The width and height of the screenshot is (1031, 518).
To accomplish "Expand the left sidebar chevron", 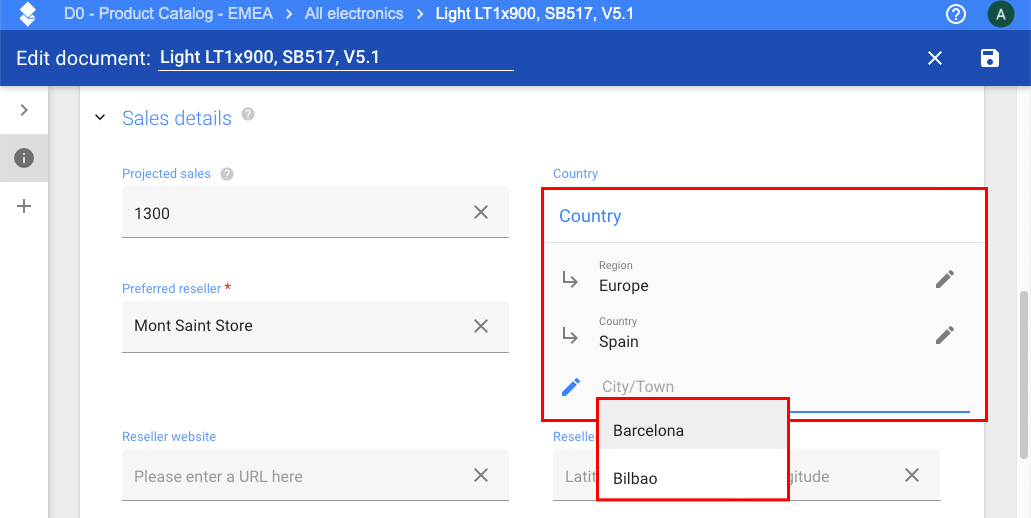I will [24, 110].
